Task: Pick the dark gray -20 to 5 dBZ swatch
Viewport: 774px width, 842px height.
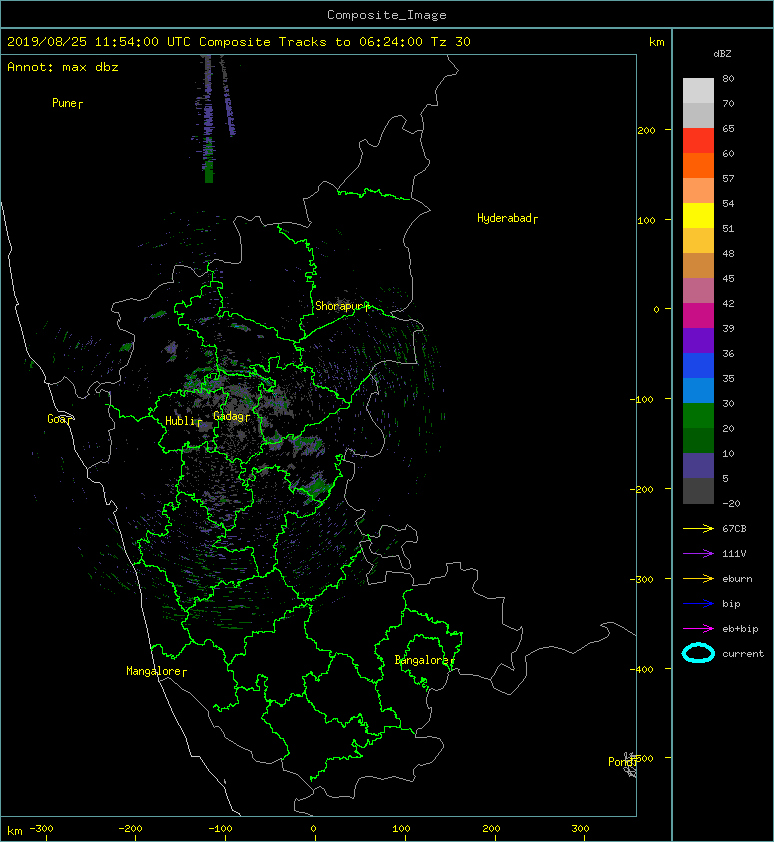Action: (698, 491)
